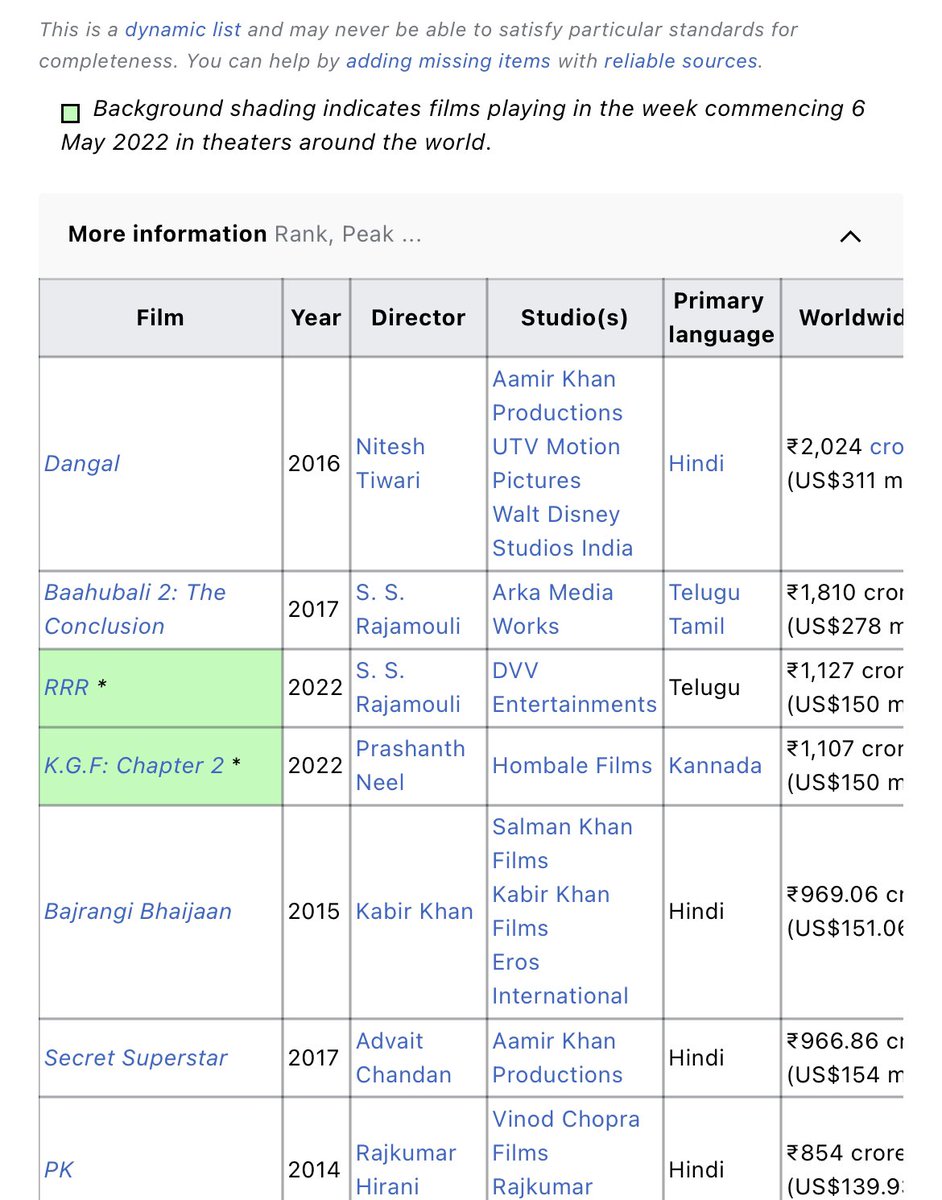Click the More information heading text
942x1200 pixels.
pos(167,235)
